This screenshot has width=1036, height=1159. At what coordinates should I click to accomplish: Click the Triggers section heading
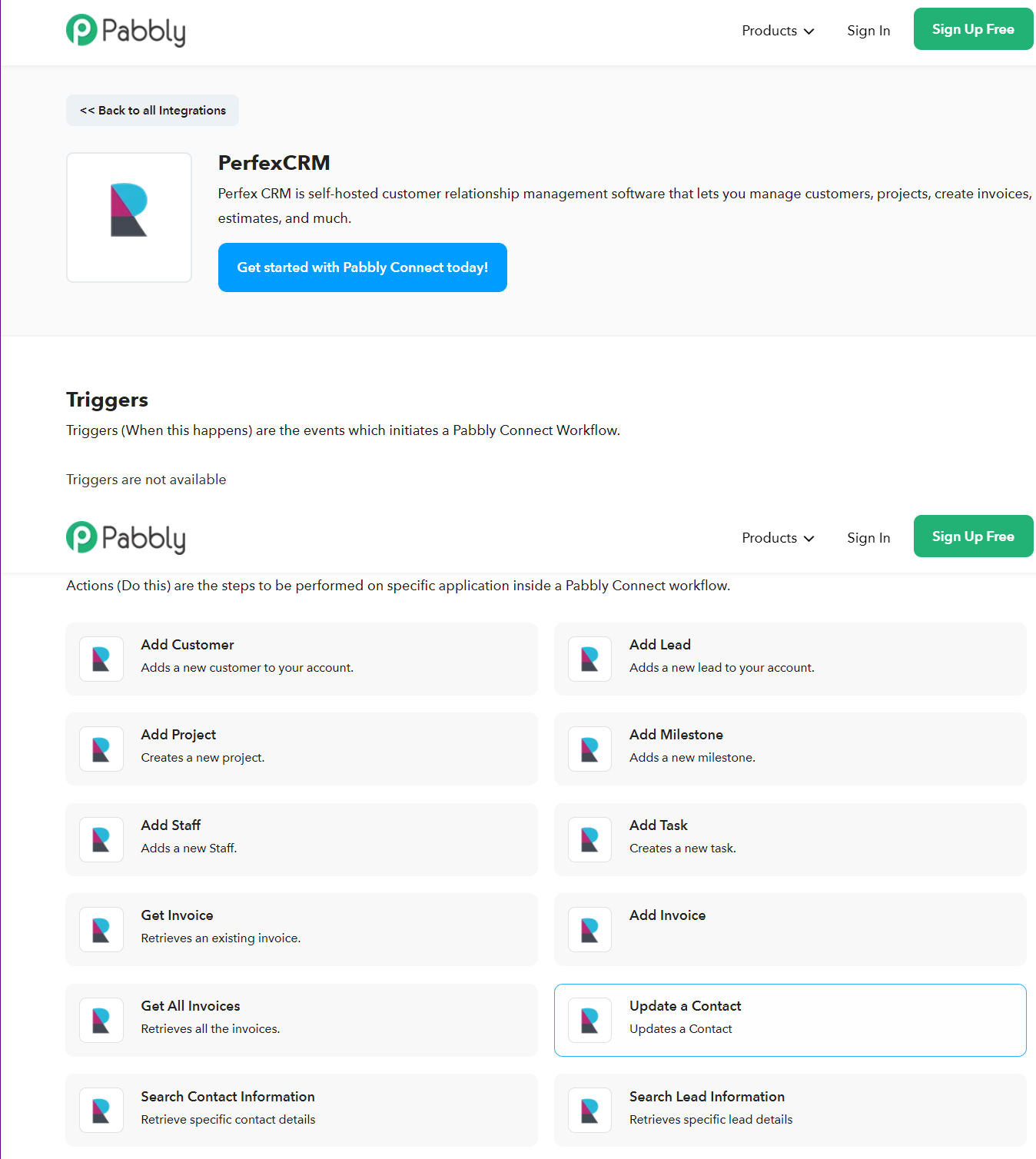tap(107, 400)
